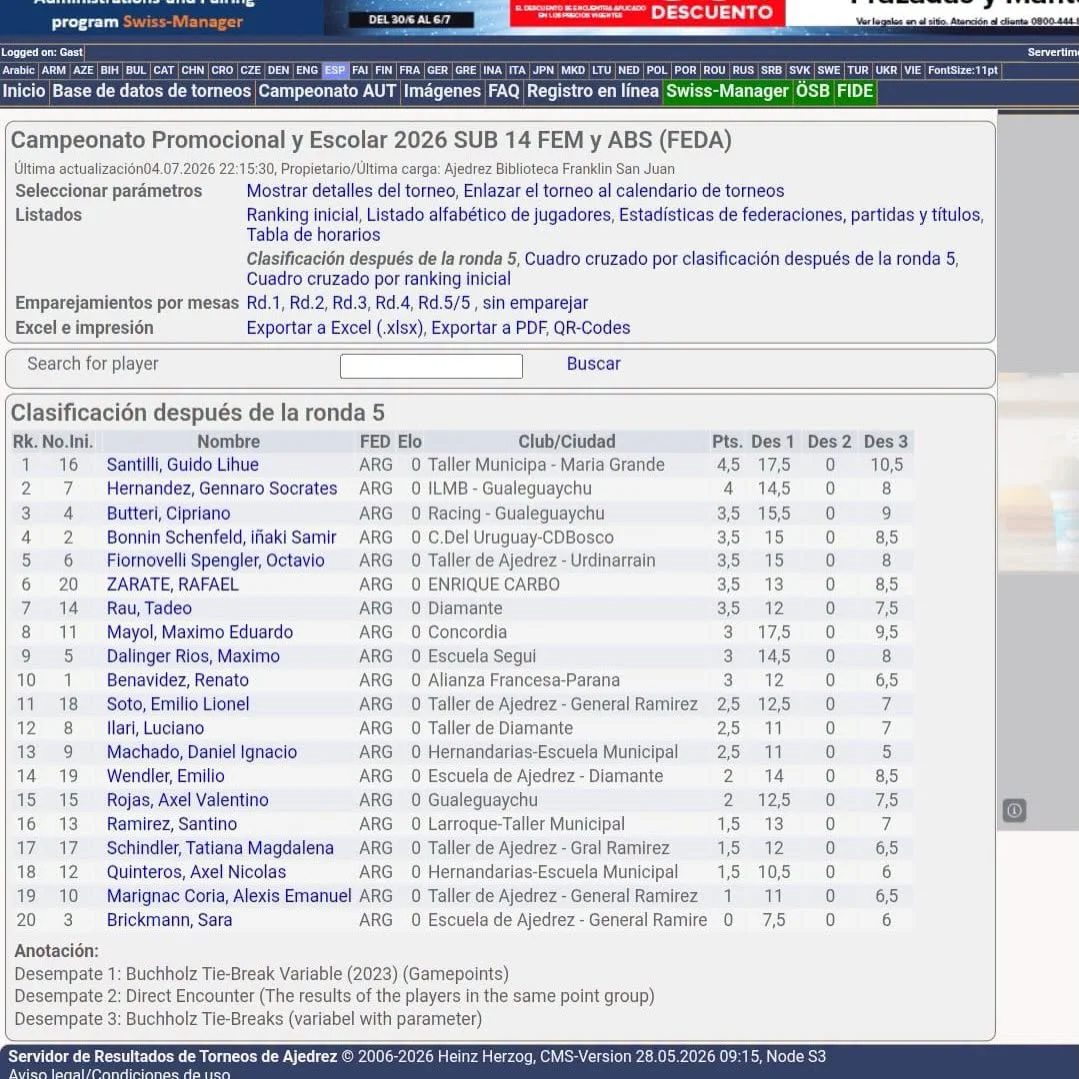Click the Buscar link
This screenshot has height=1079, width=1079.
[x=593, y=364]
